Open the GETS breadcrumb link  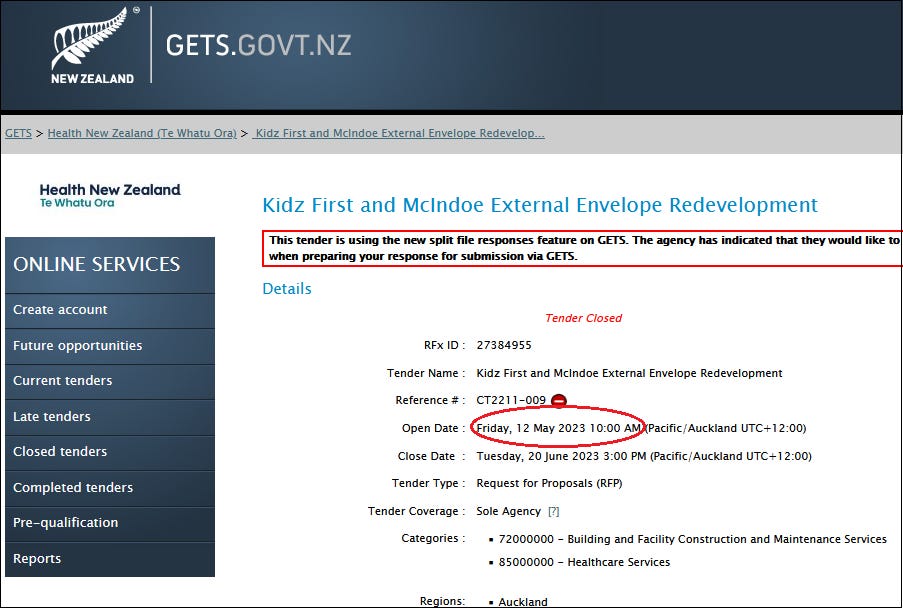[18, 133]
